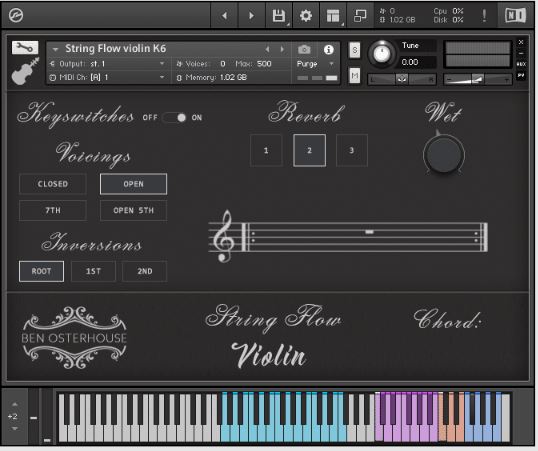Shift keyboard octave up with arrow
538x451 pixels.
pos(14,404)
